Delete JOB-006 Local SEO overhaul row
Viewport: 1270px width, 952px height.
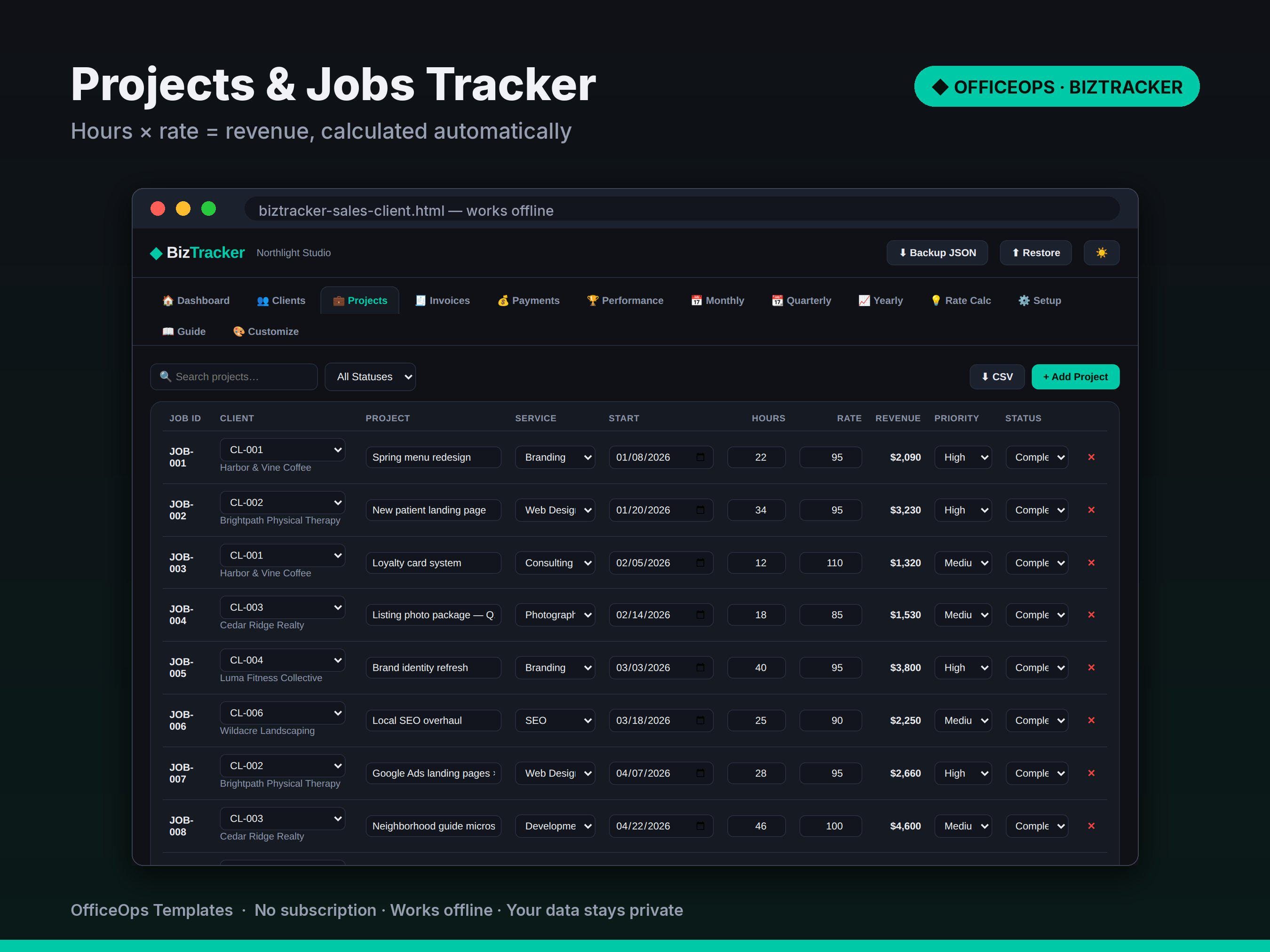1091,720
